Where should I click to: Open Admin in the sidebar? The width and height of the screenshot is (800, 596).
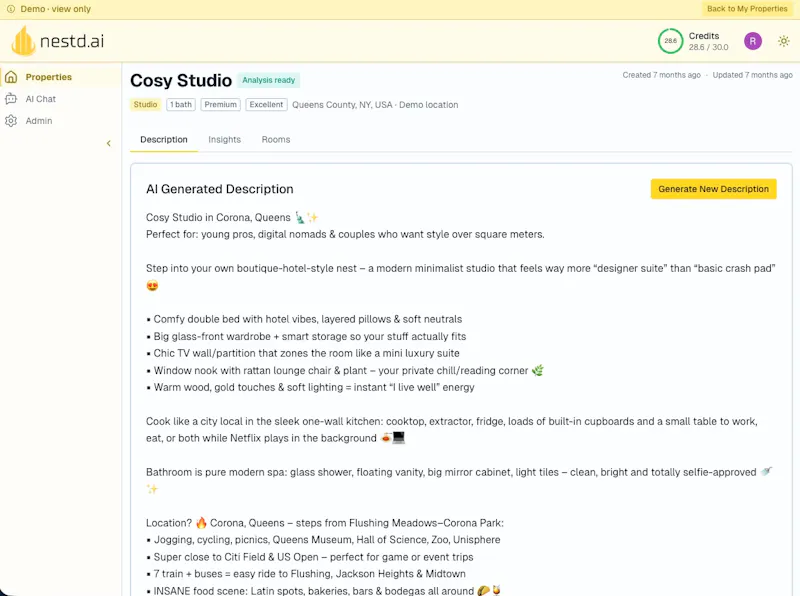pyautogui.click(x=60, y=121)
